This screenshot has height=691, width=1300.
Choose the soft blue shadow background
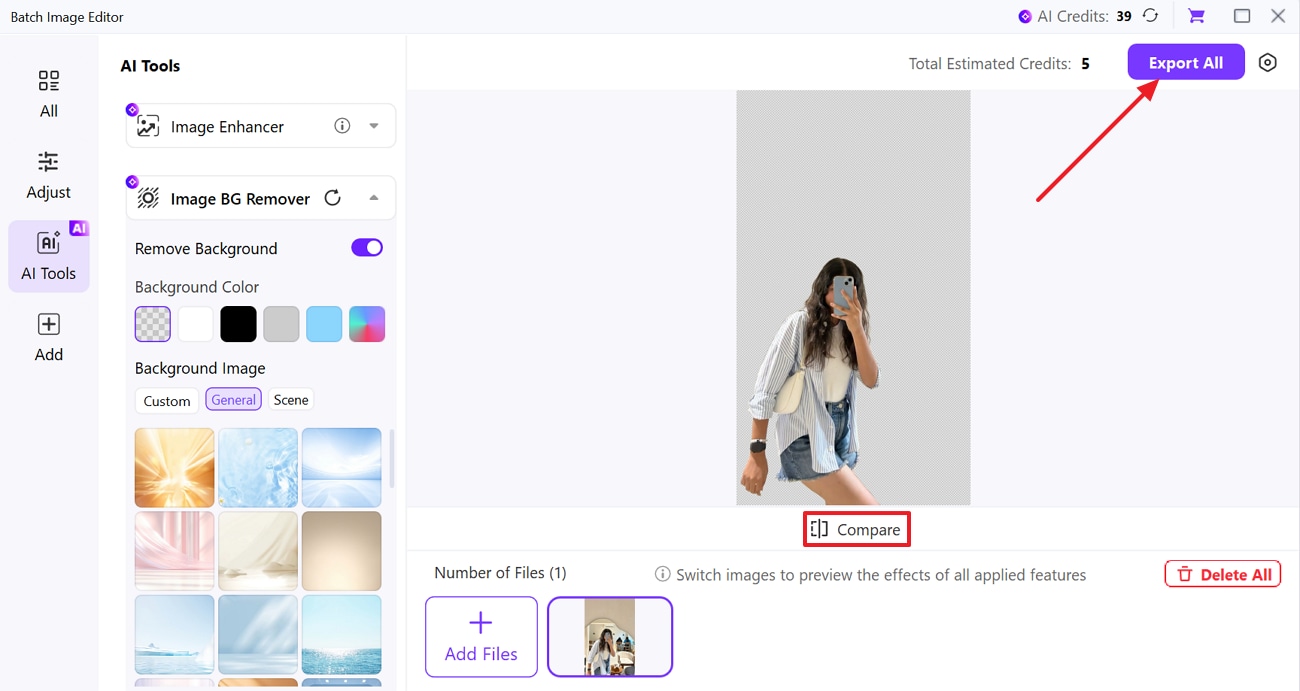258,634
